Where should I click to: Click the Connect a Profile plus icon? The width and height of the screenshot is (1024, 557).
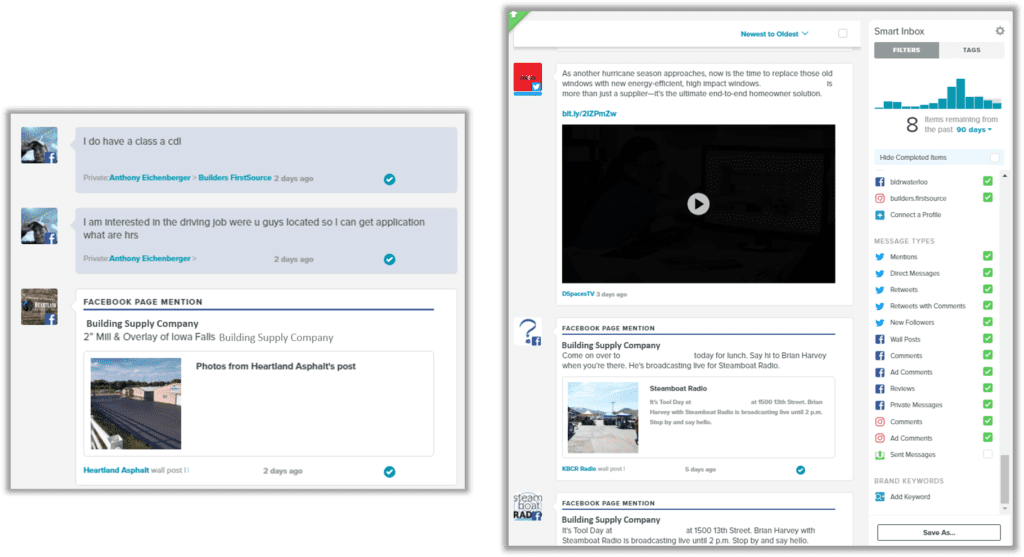pyautogui.click(x=880, y=215)
